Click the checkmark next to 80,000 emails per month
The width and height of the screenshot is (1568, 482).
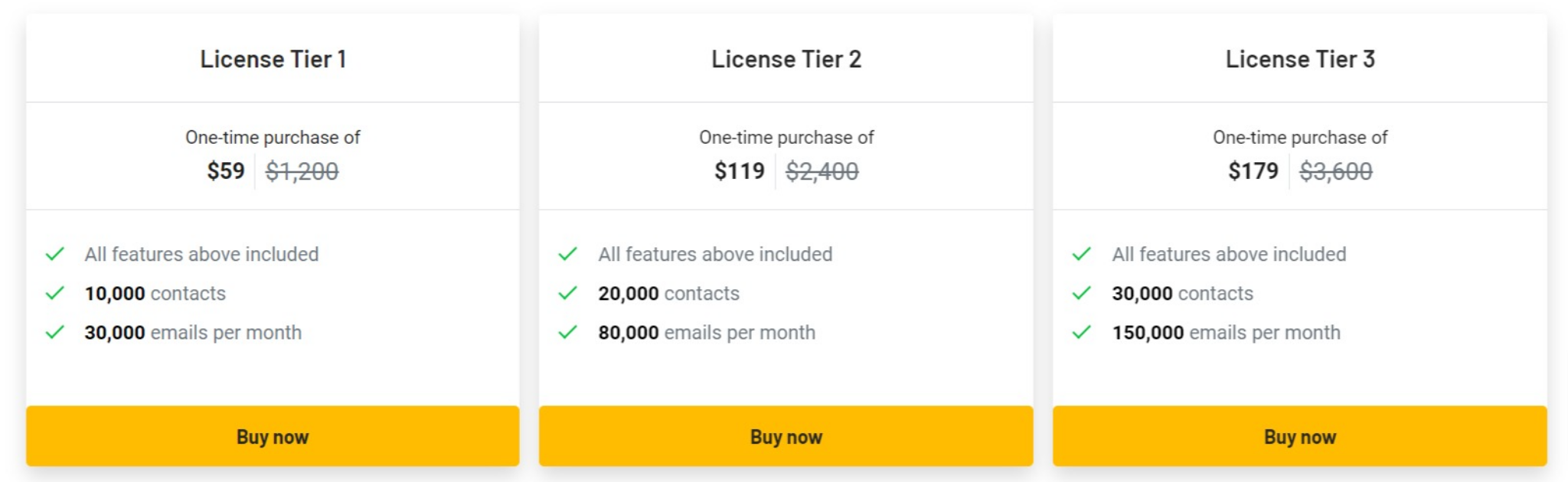coord(568,332)
